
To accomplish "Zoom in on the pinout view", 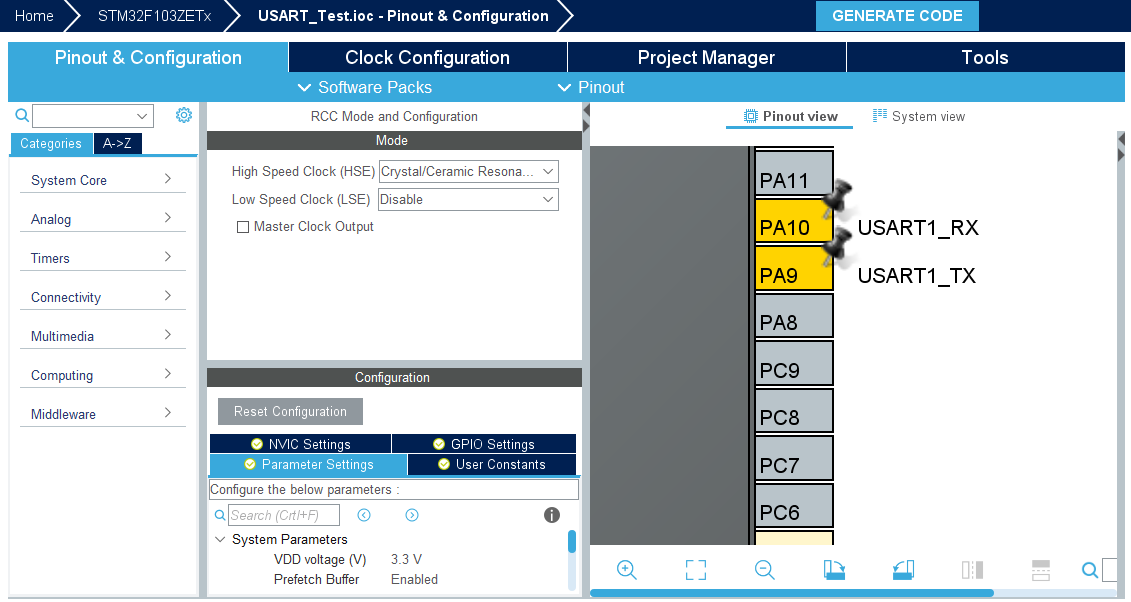I will [x=627, y=570].
